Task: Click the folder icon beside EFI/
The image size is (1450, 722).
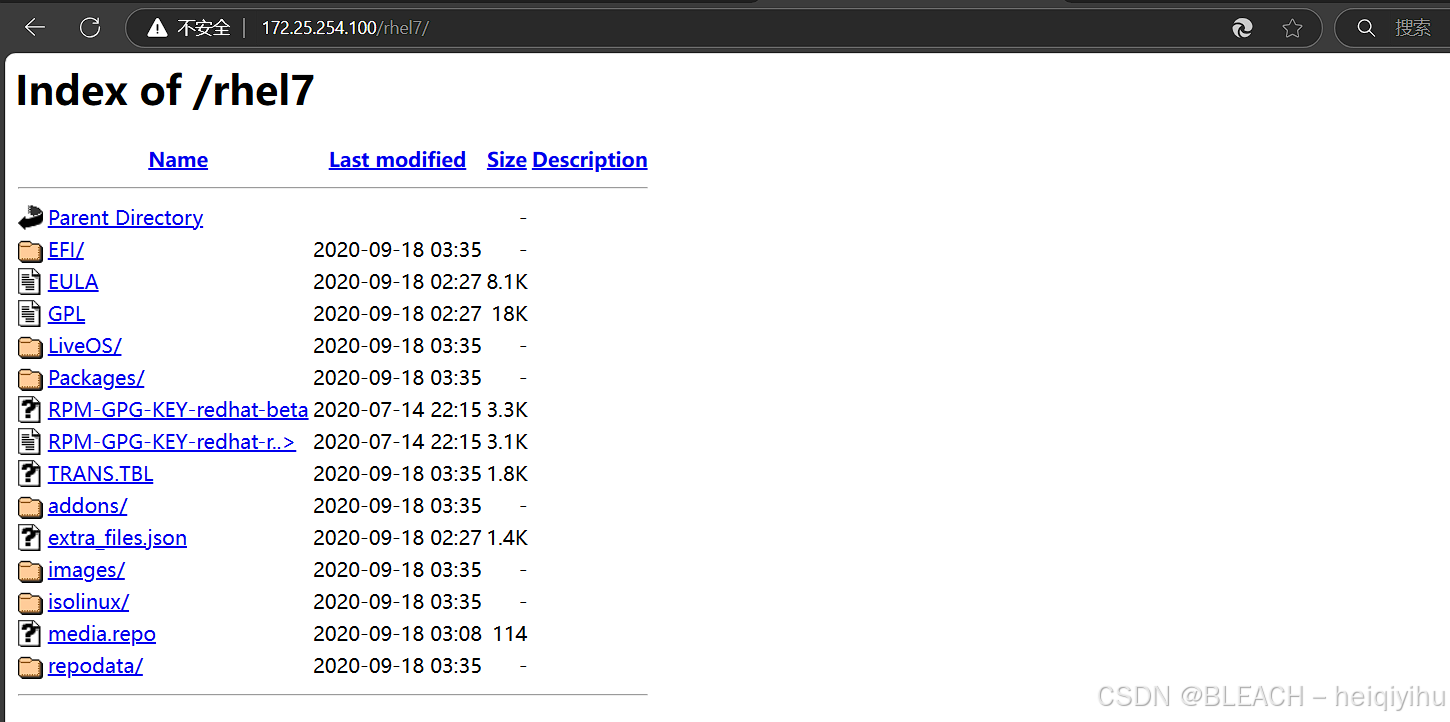Action: (x=31, y=250)
